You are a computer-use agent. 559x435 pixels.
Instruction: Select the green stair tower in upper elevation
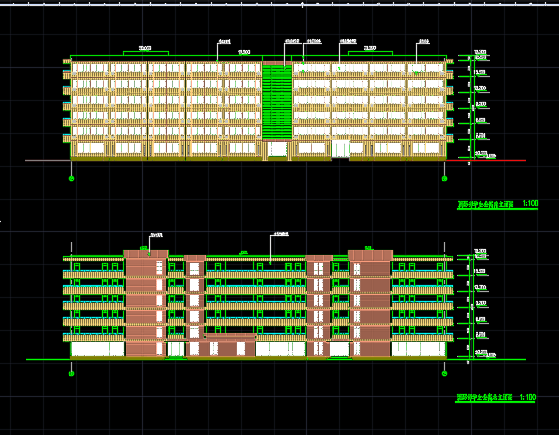277,101
